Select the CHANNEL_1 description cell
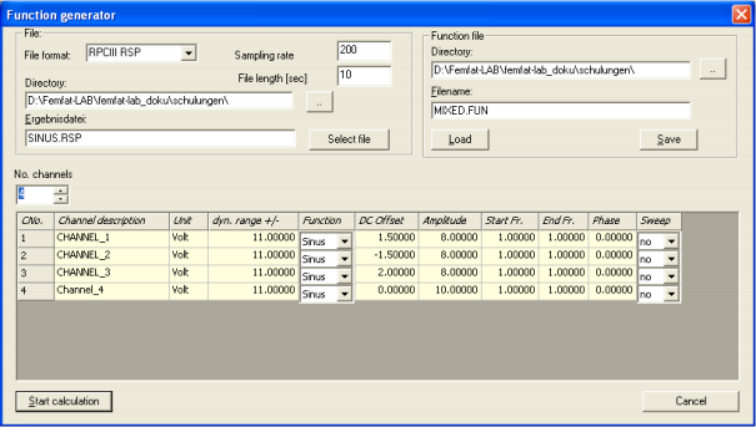The width and height of the screenshot is (756, 428). point(112,238)
